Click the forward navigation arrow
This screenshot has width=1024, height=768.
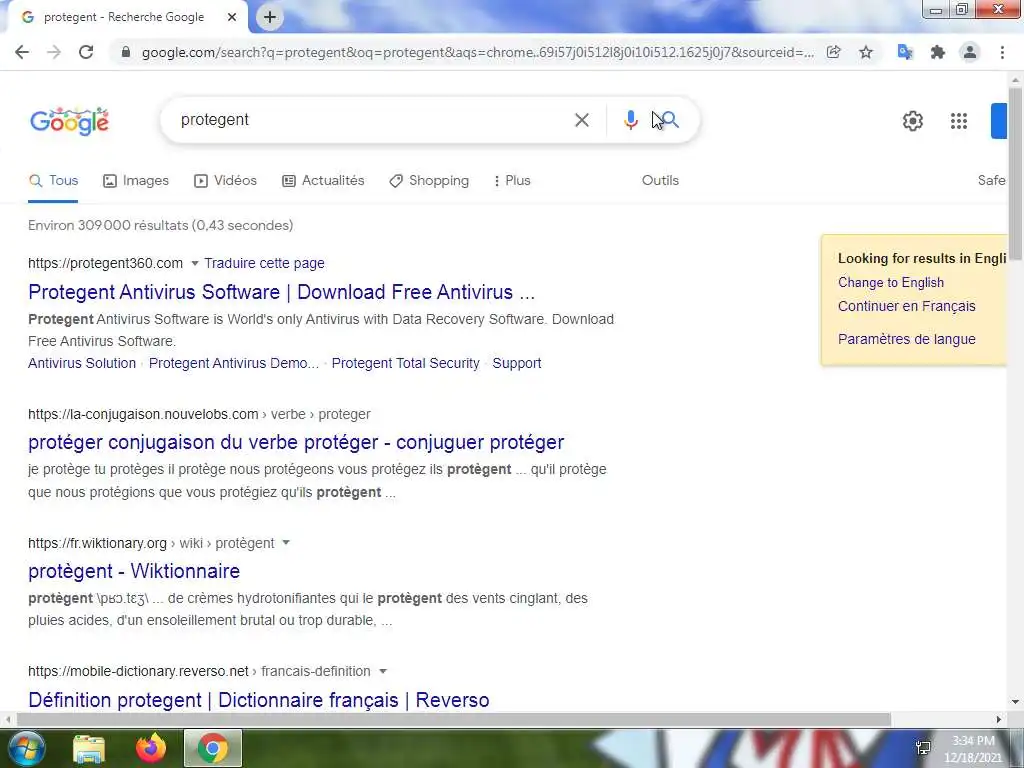click(x=54, y=52)
